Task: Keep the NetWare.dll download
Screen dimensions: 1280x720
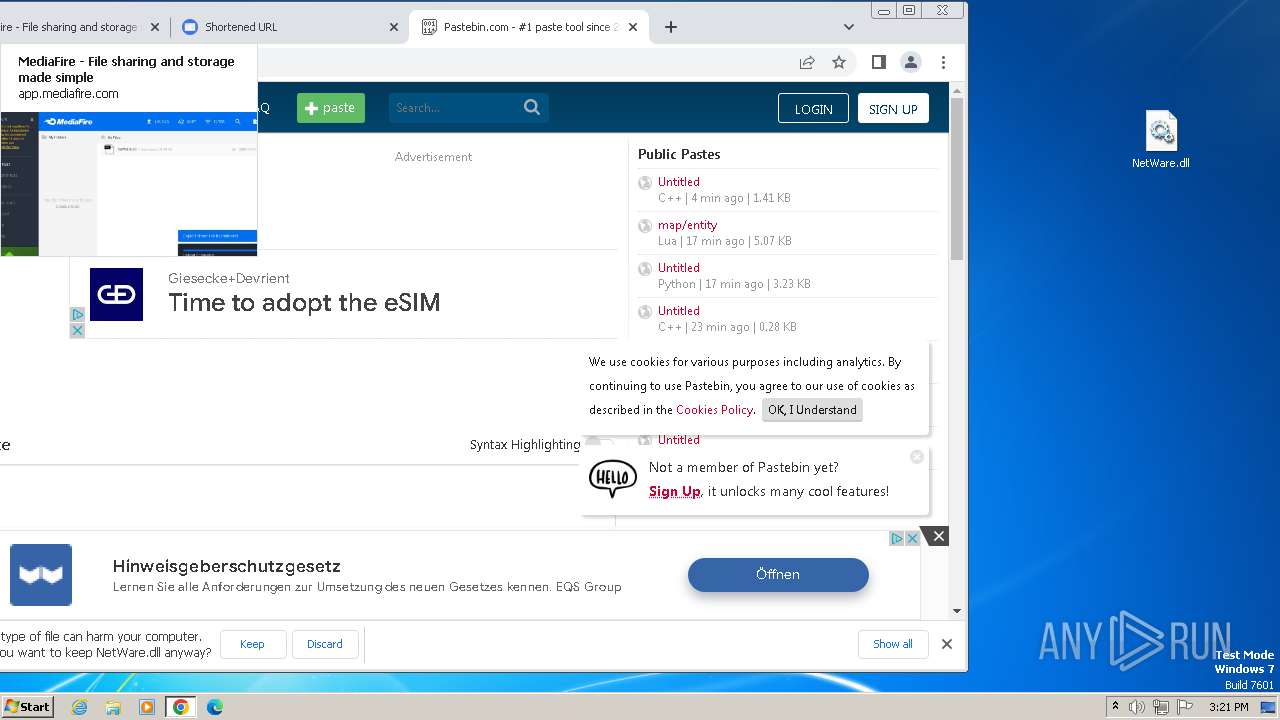Action: pos(252,644)
